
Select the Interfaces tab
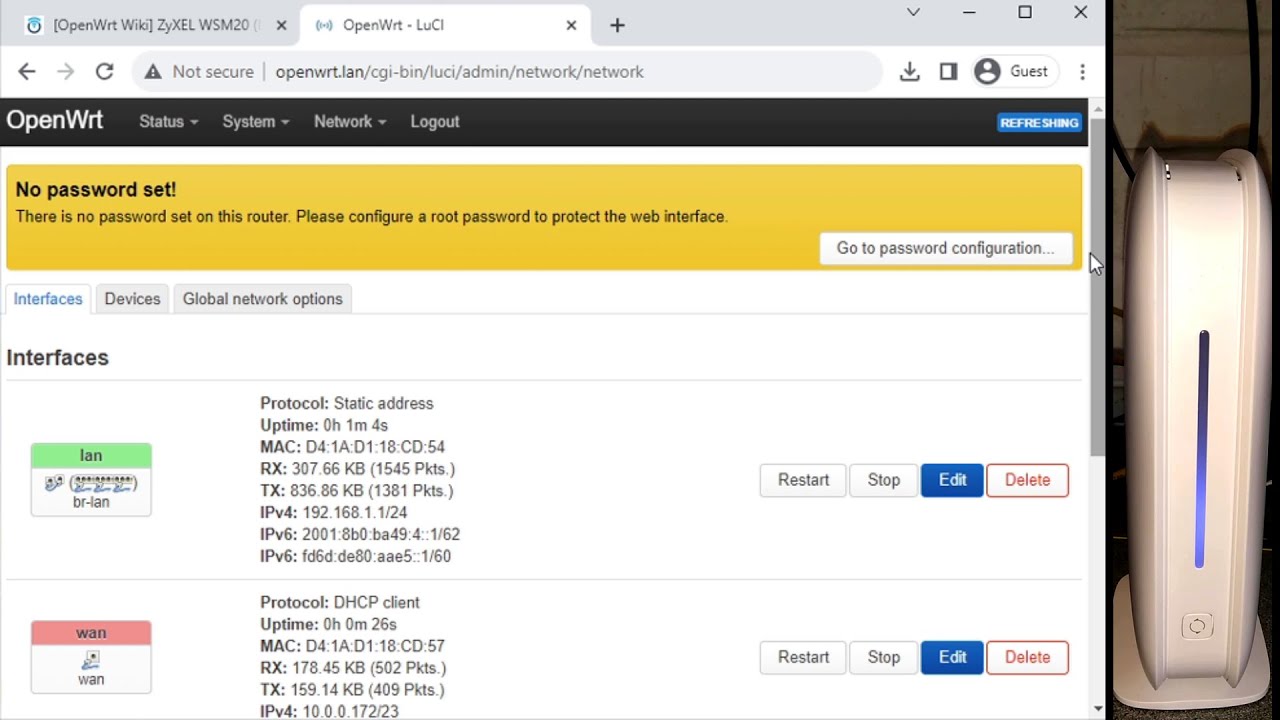point(48,299)
